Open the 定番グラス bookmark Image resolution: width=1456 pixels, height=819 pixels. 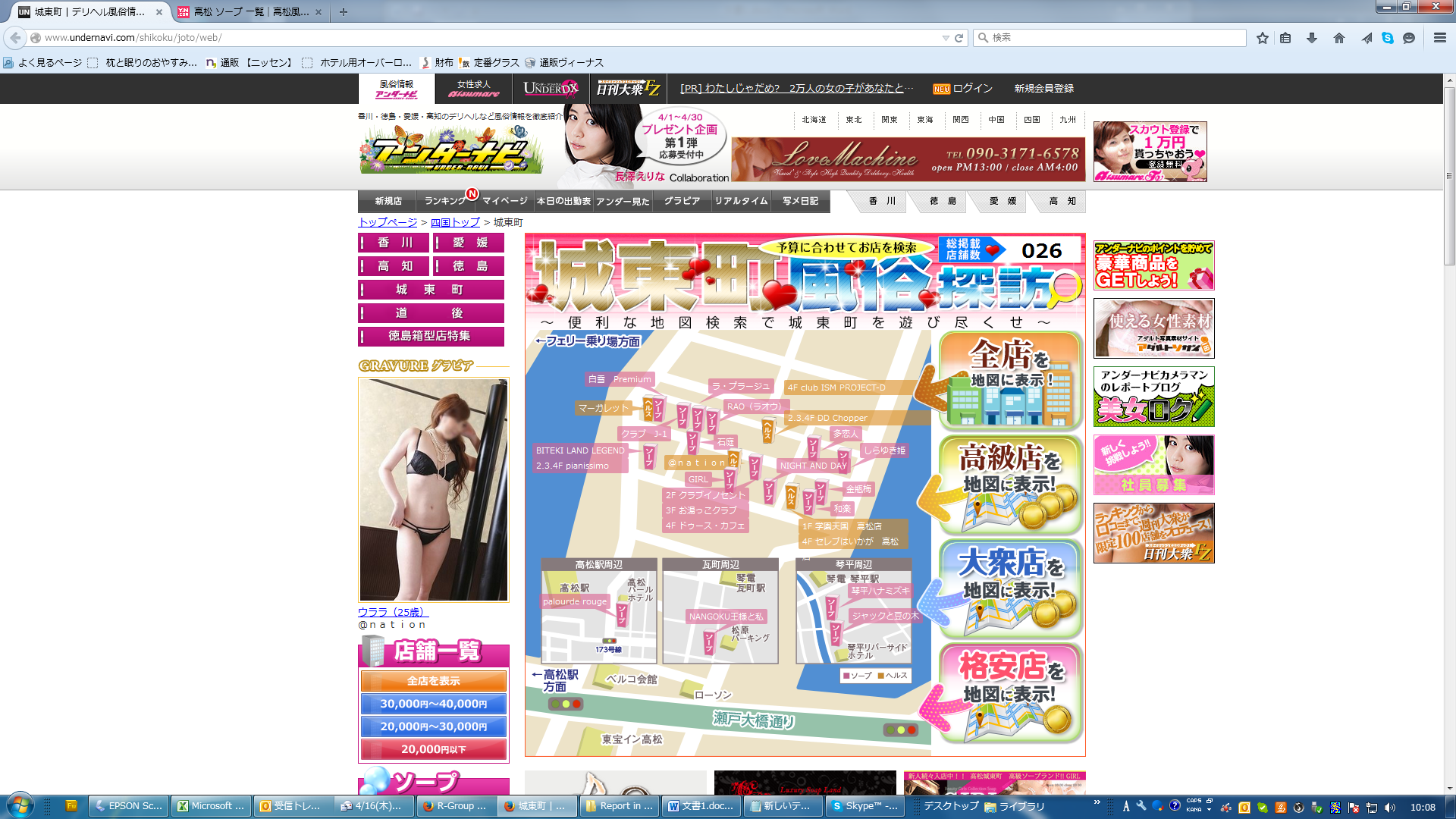tap(490, 63)
